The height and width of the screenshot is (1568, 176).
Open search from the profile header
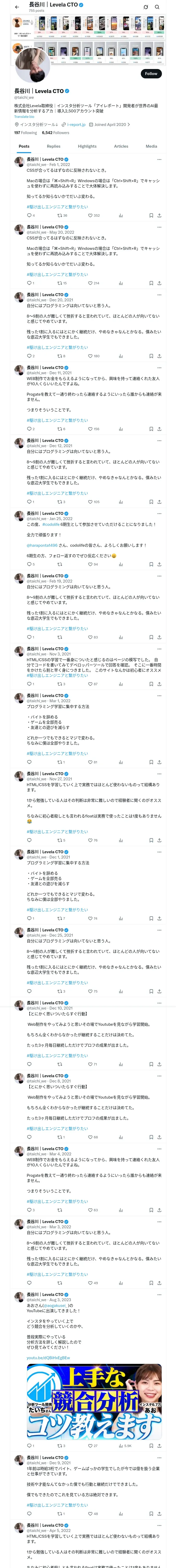[157, 7]
